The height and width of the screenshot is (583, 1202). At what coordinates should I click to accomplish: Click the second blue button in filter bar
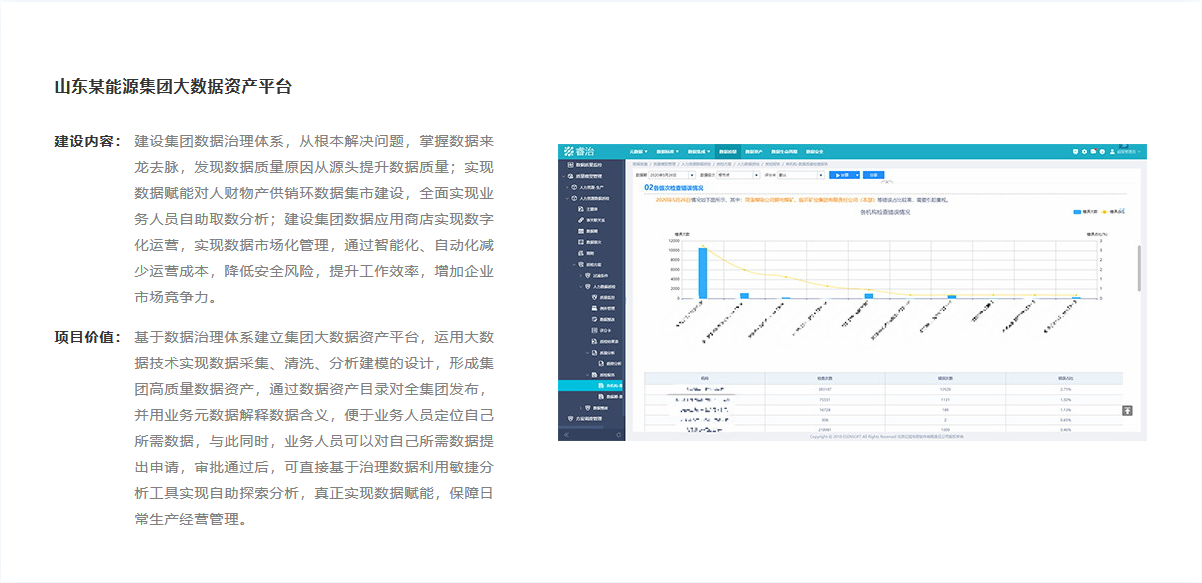pos(874,174)
